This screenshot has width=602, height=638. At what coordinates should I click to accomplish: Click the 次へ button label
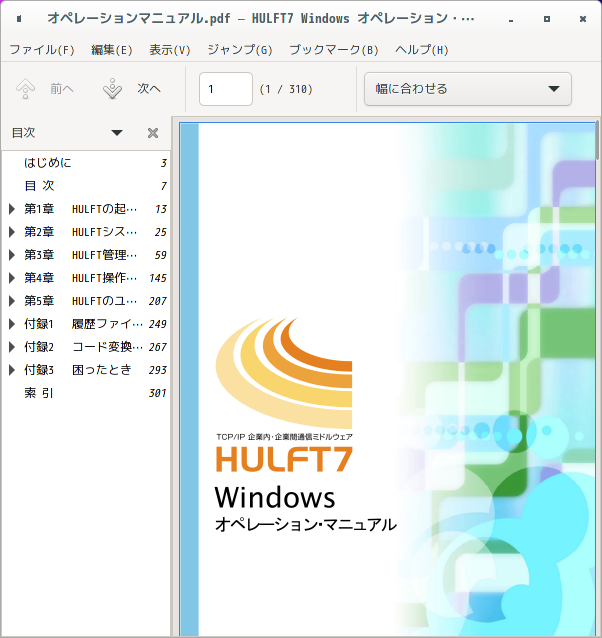(x=149, y=89)
